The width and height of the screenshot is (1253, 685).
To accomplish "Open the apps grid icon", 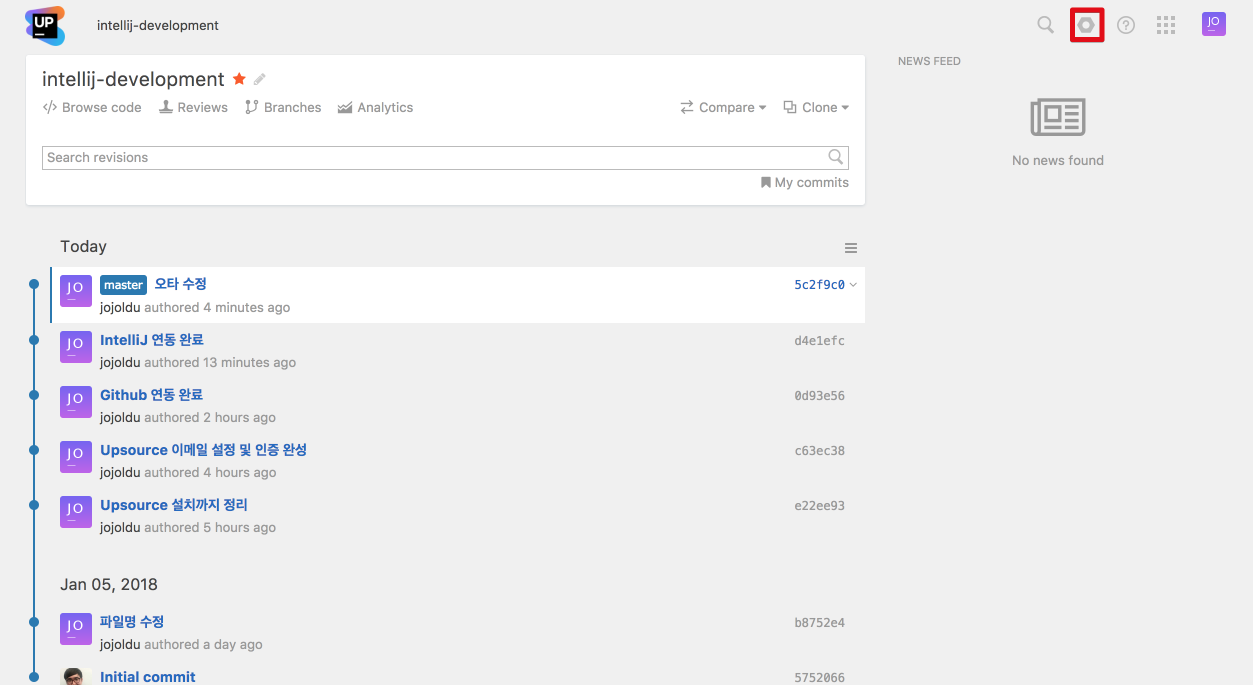I will point(1166,25).
